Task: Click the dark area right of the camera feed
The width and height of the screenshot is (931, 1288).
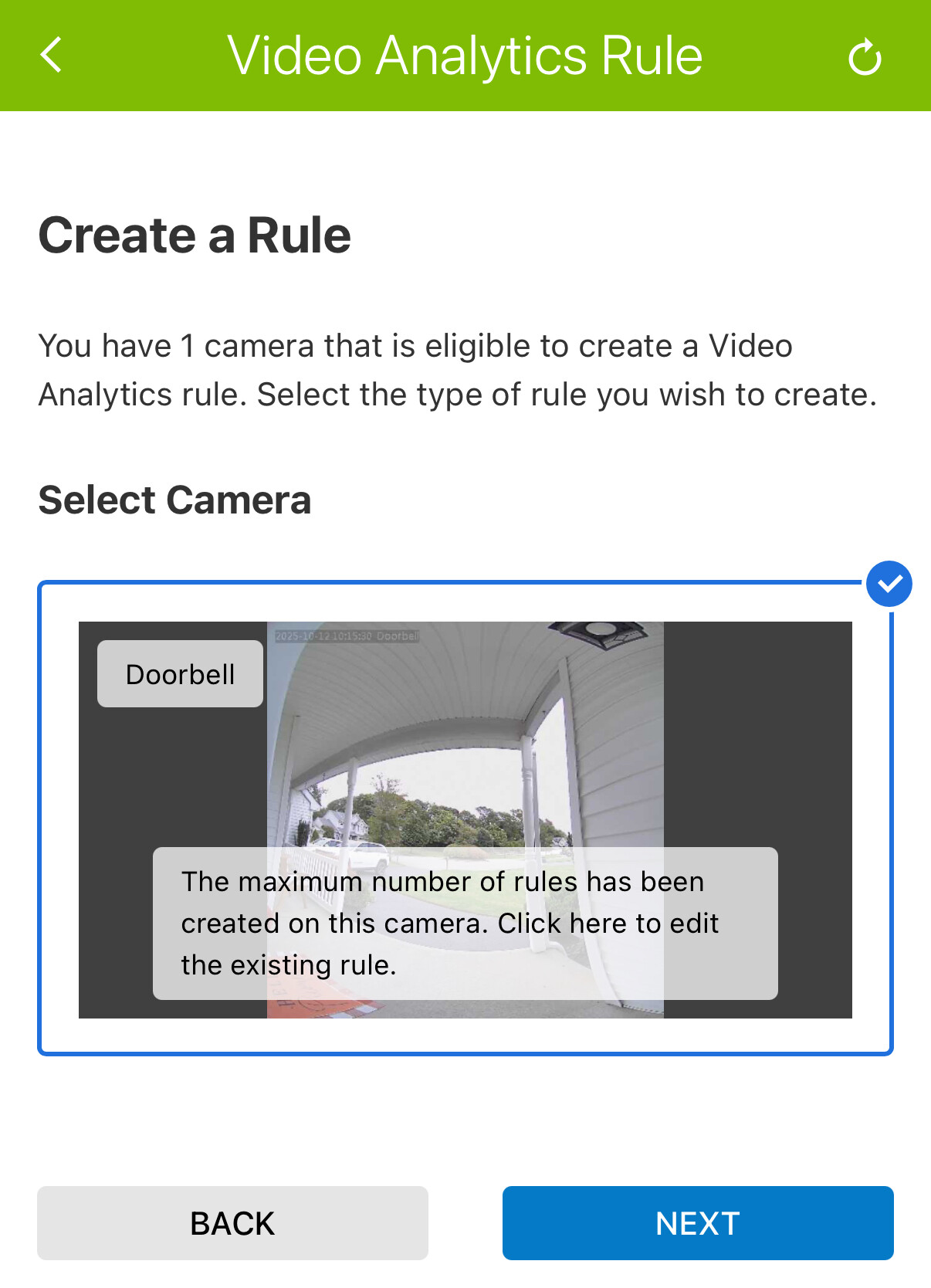Action: coord(757,734)
